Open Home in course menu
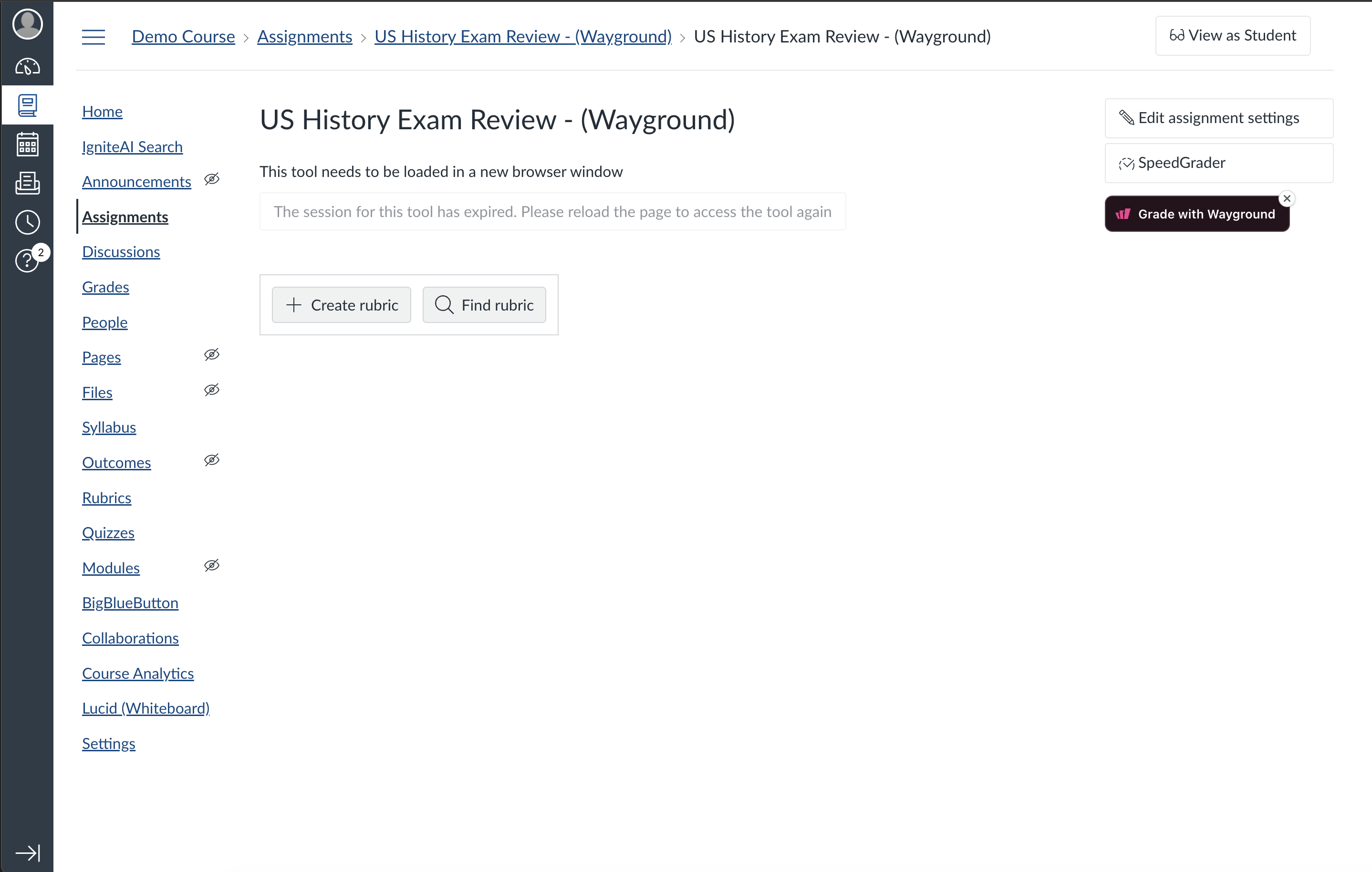Screen dimensions: 1372x872 tap(102, 112)
